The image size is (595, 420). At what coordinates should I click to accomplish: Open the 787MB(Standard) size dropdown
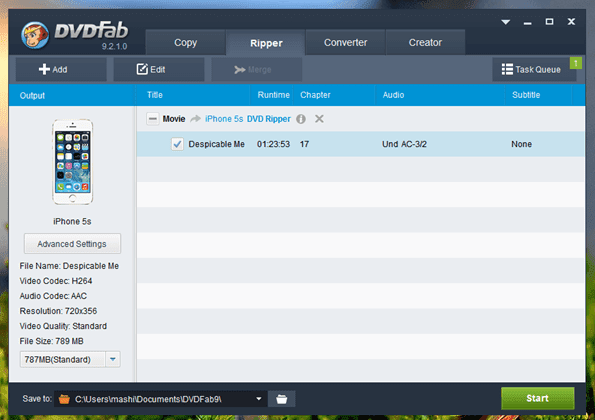coord(70,359)
